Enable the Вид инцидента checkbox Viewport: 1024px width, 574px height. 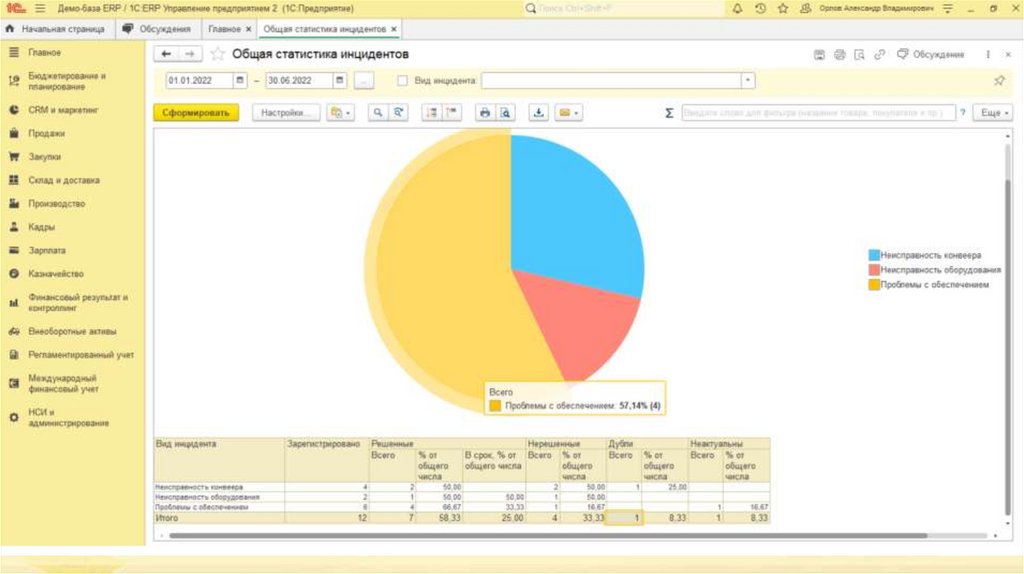click(x=402, y=81)
